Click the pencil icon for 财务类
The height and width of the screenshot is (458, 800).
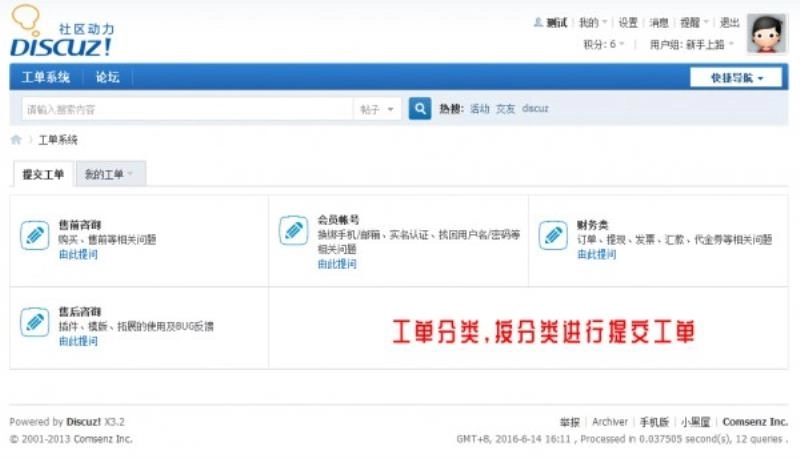point(553,235)
